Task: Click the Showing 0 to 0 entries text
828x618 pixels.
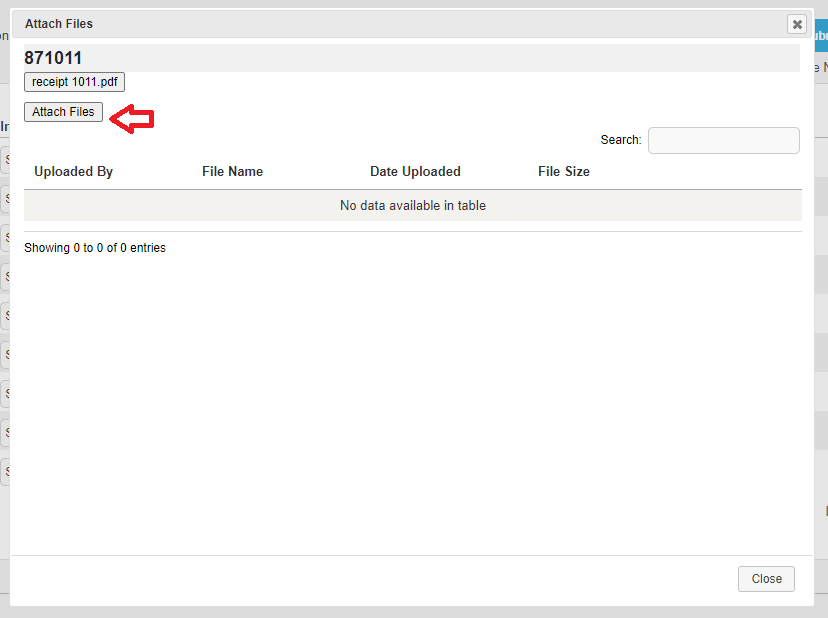Action: (x=95, y=248)
